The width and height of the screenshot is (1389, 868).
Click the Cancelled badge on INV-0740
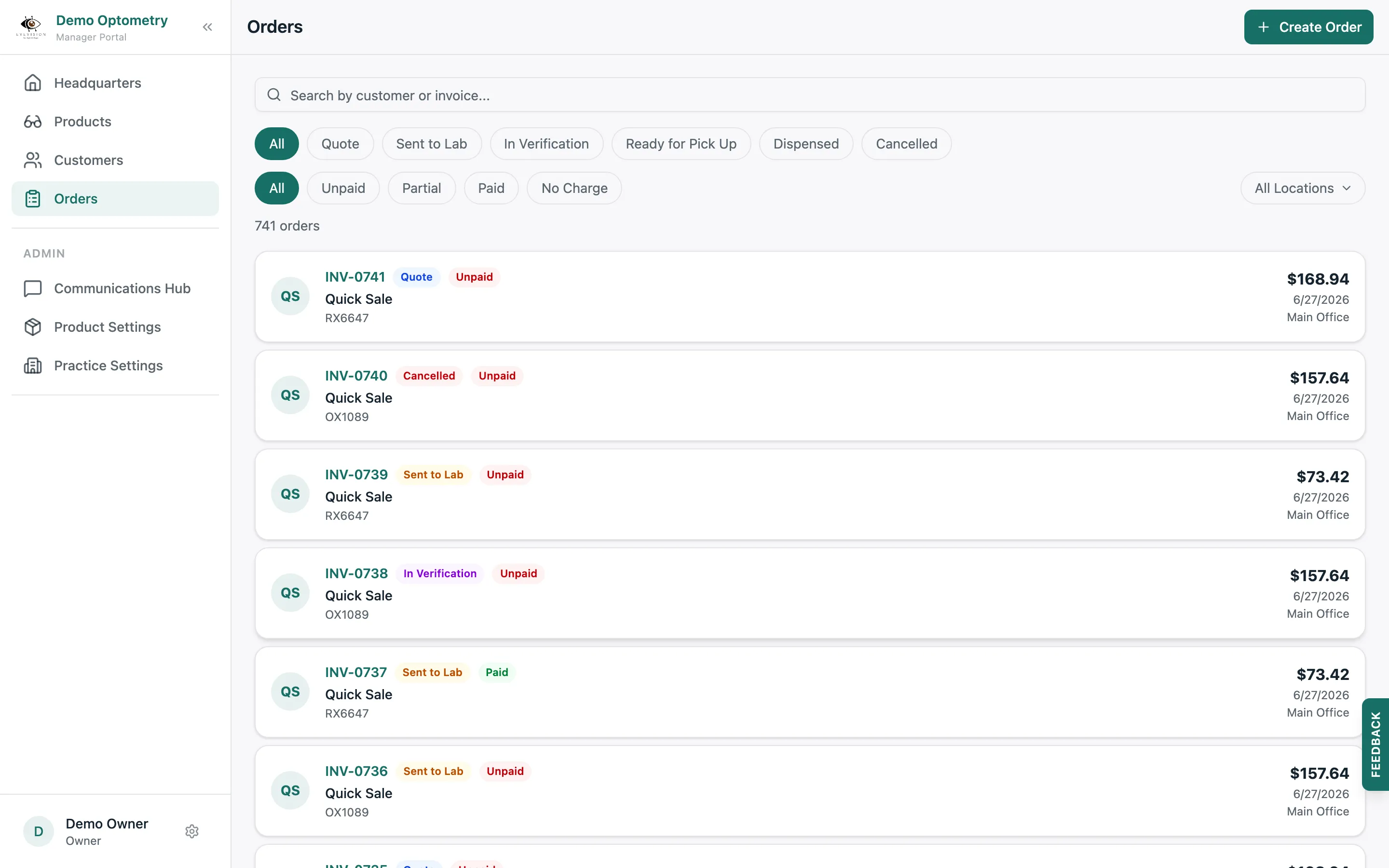click(429, 376)
